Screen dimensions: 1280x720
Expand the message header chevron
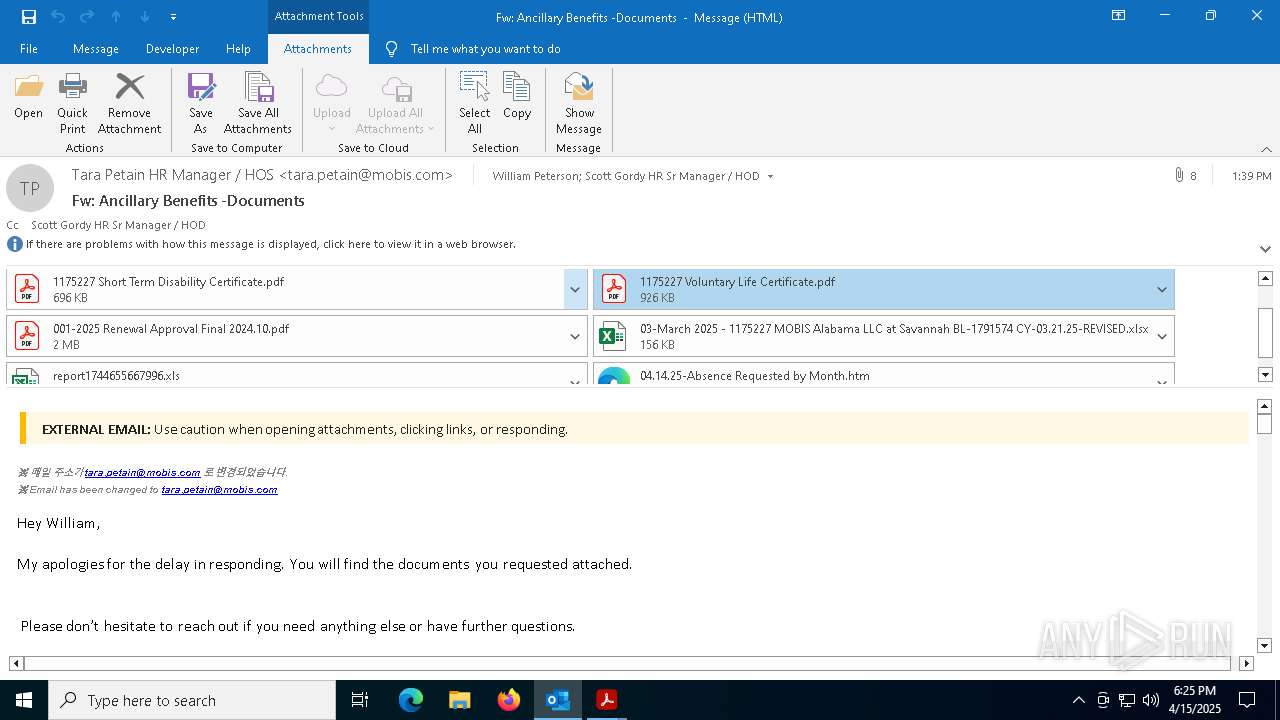click(1265, 248)
